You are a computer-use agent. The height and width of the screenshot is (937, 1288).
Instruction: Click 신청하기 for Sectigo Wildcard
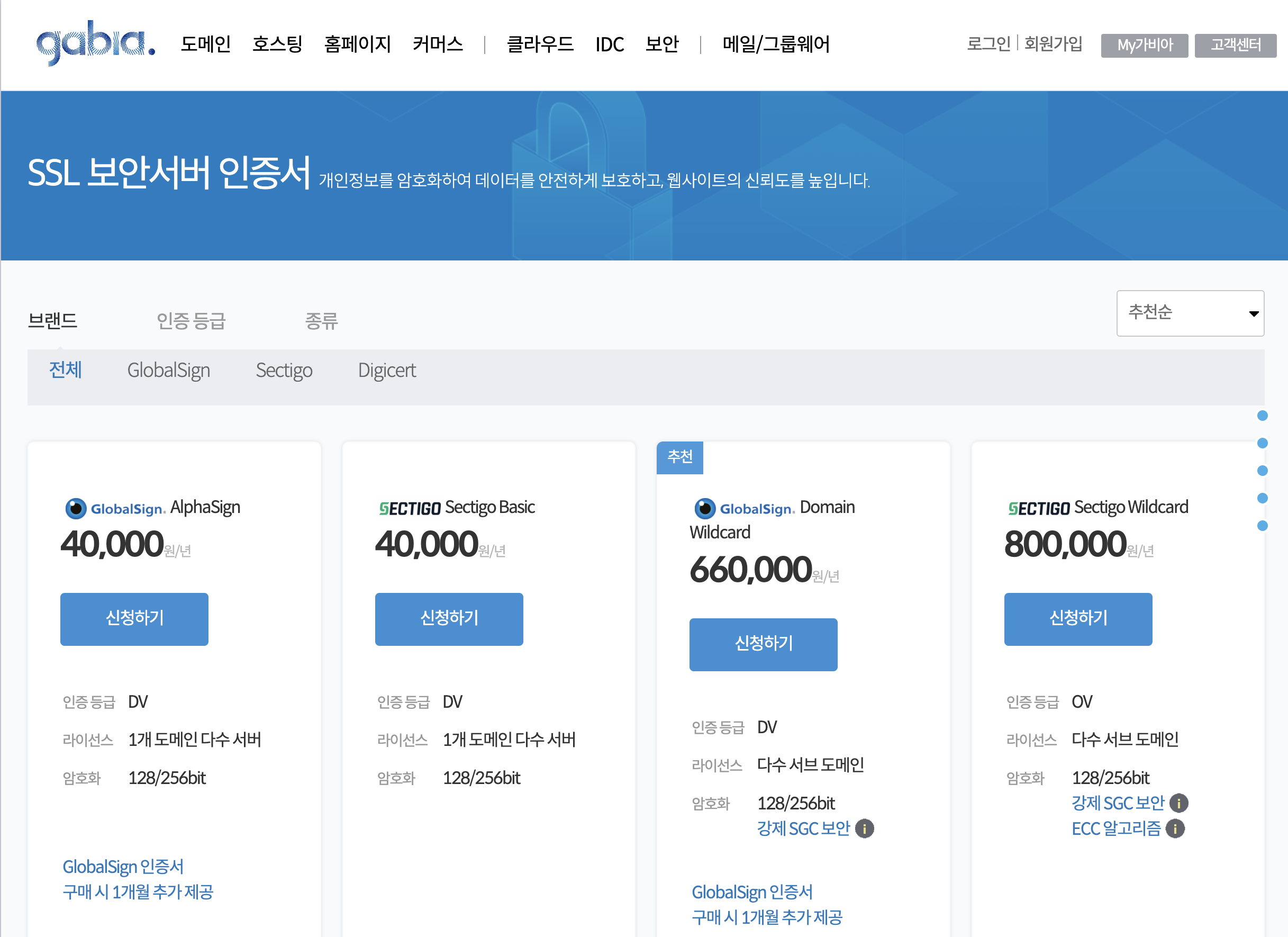pos(1077,618)
